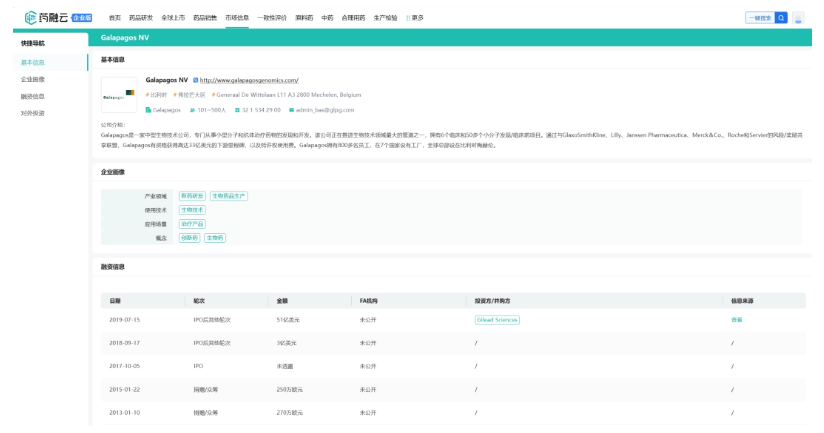
Task: Click the phone icon in company info
Action: (x=239, y=109)
